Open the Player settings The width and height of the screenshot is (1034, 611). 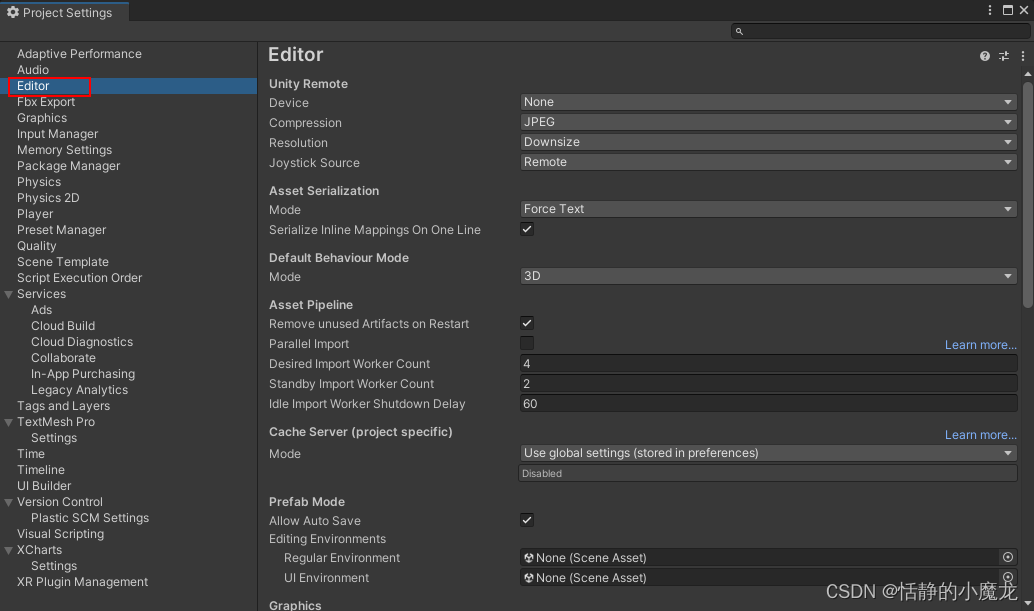click(35, 214)
